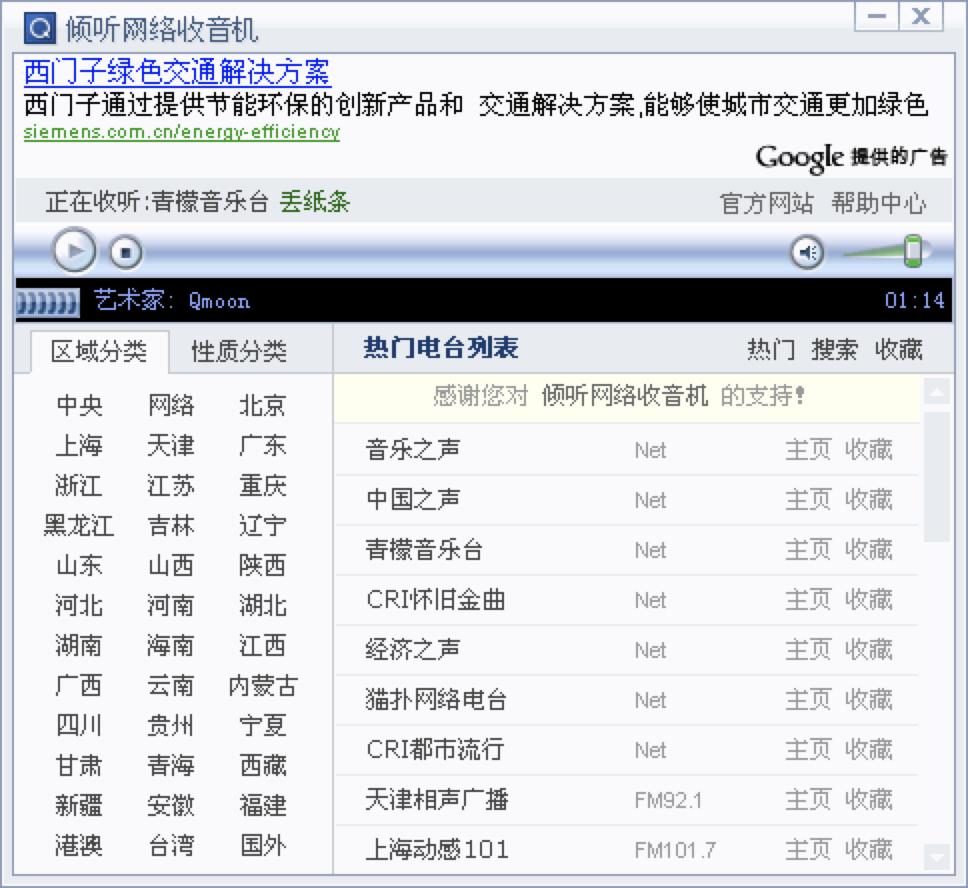Screen dimensions: 968x888
Task: Select the 广东 region
Action: pos(262,445)
